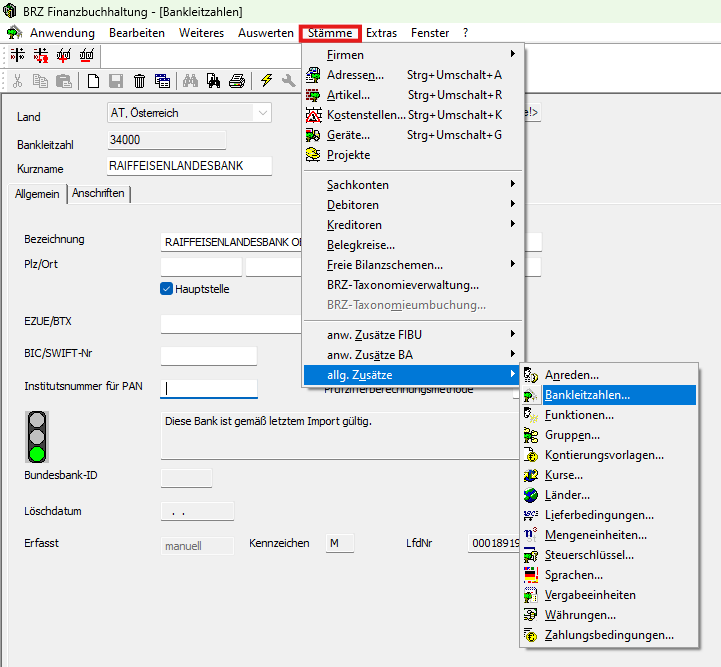Expand Freie Bilanzschemen submenu
721x667 pixels.
[413, 265]
